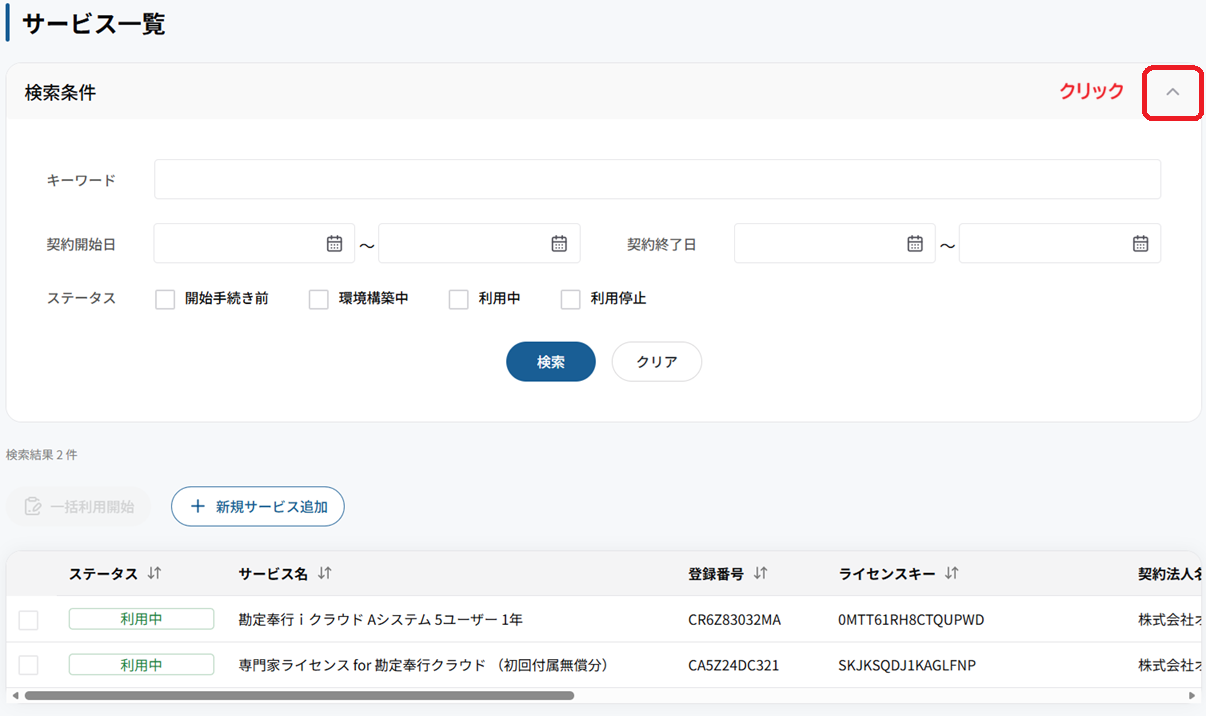Click the 検索結果 2 件 text
The image size is (1206, 716).
point(41,455)
